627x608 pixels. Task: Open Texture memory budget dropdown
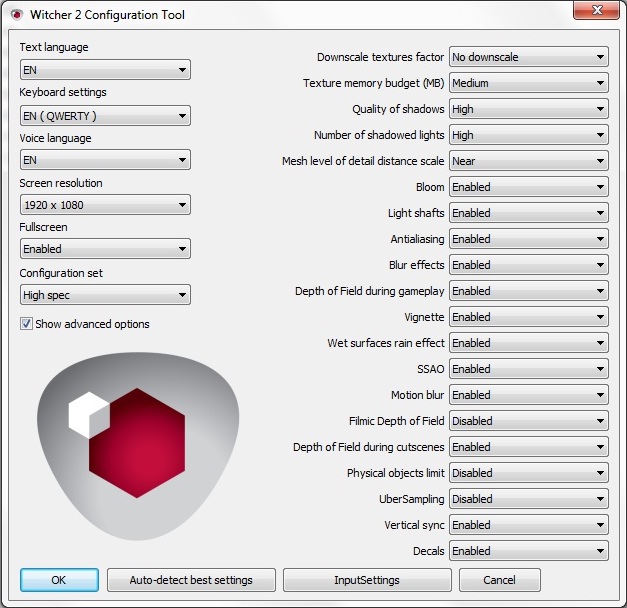tap(529, 83)
